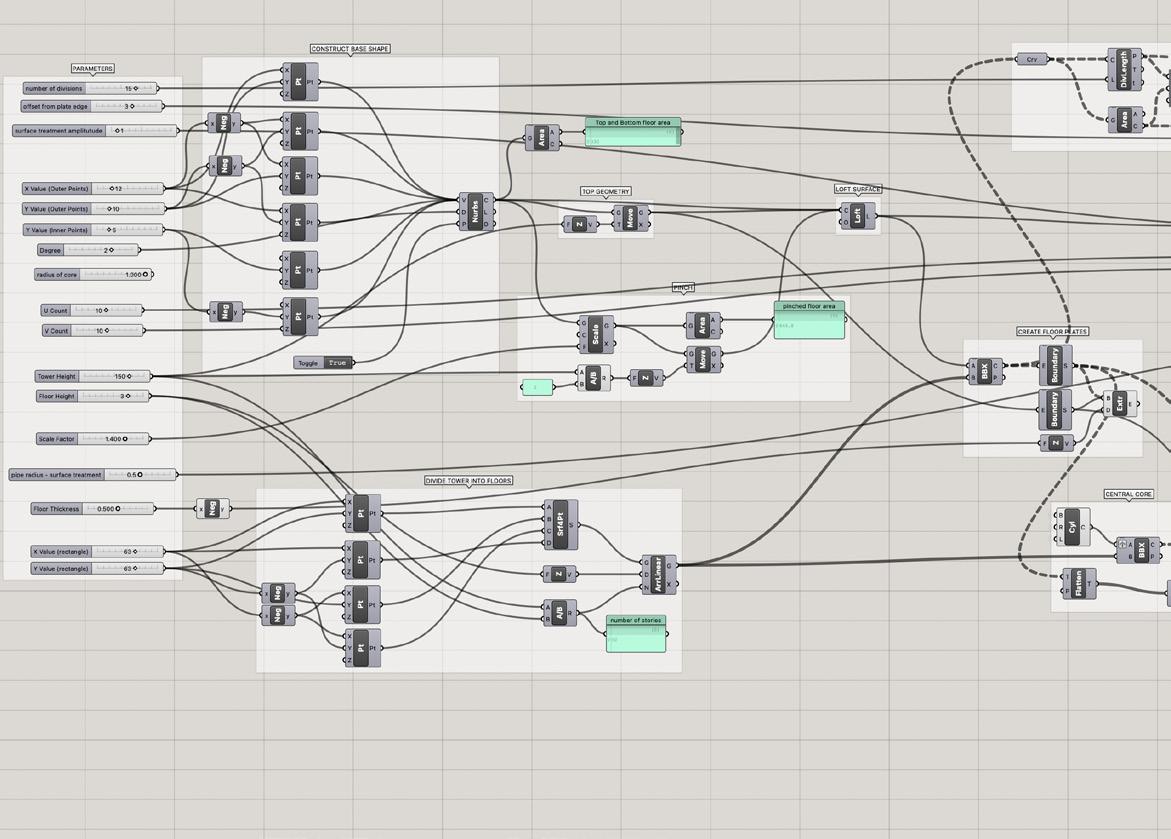Select the Z vector component in TOP GEOMETRY
1171x839 pixels.
pyautogui.click(x=579, y=224)
